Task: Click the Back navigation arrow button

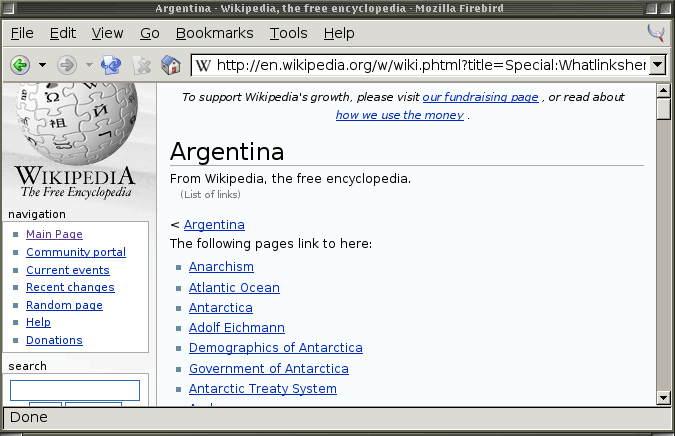Action: click(20, 66)
